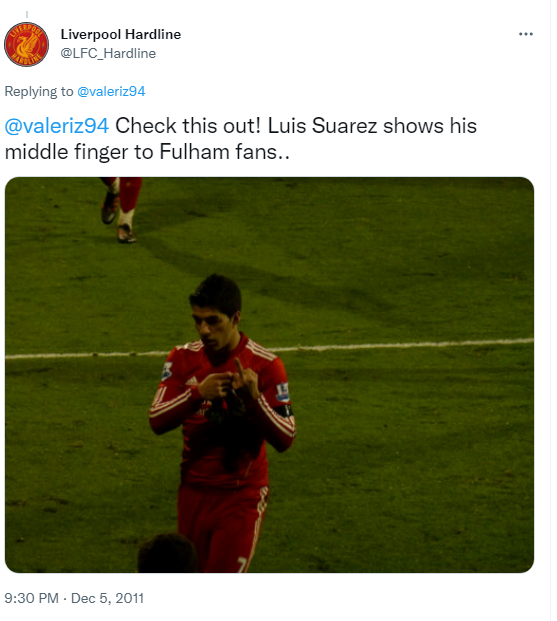Click the column border right of the tweet
557x621 pixels.
pyautogui.click(x=550, y=310)
